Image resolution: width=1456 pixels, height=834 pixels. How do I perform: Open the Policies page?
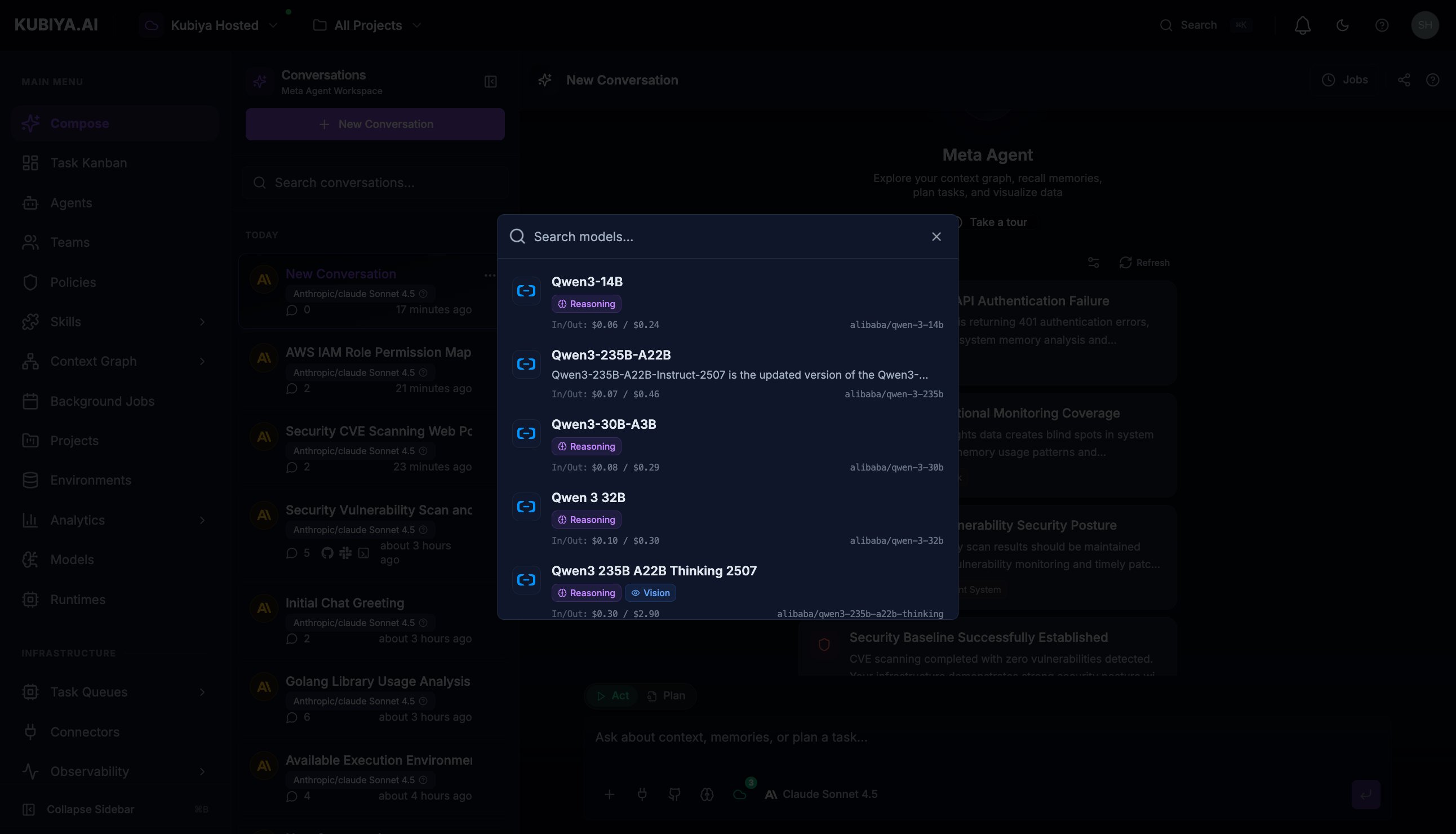coord(114,282)
